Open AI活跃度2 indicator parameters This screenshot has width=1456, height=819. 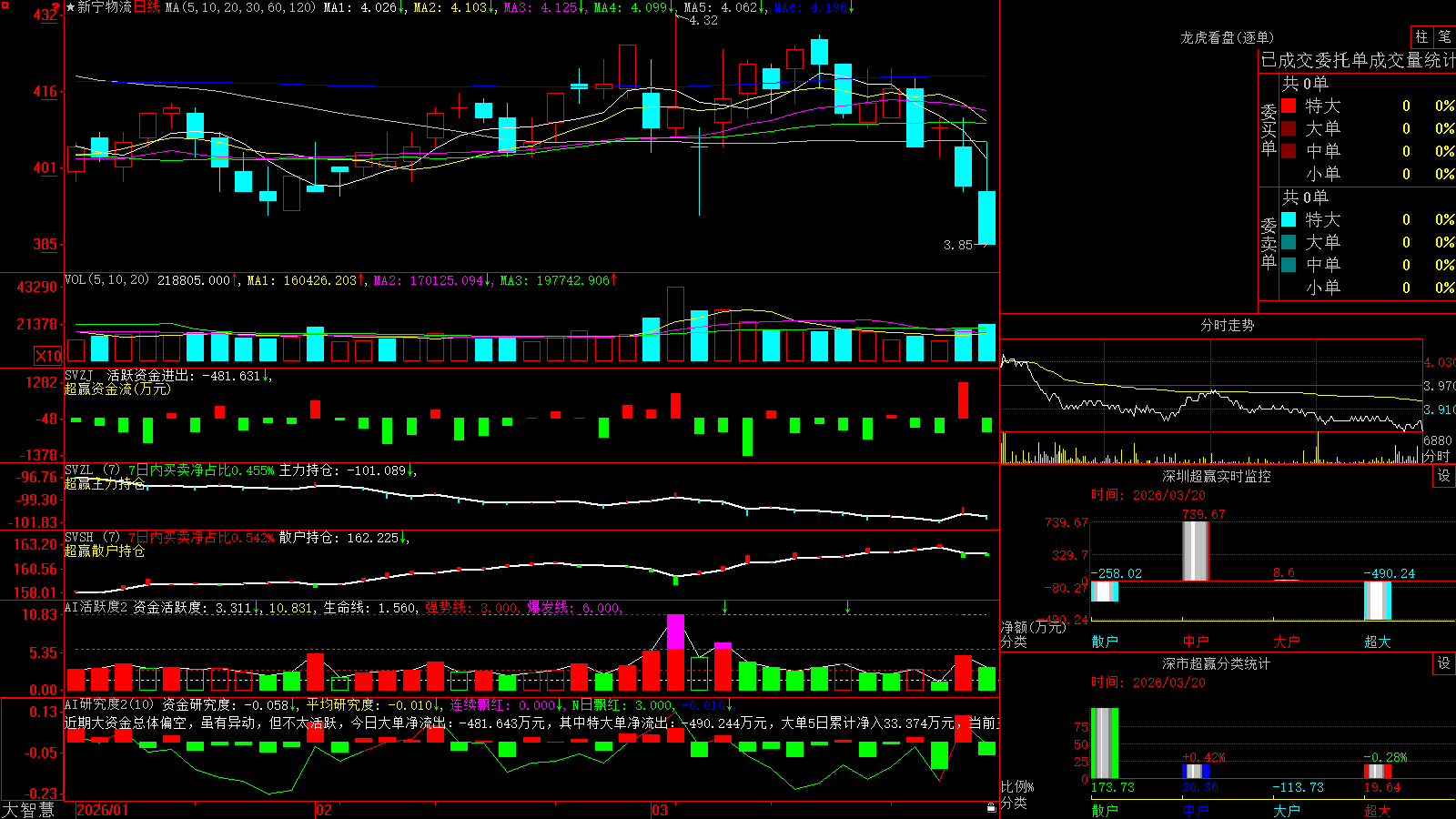coord(96,607)
